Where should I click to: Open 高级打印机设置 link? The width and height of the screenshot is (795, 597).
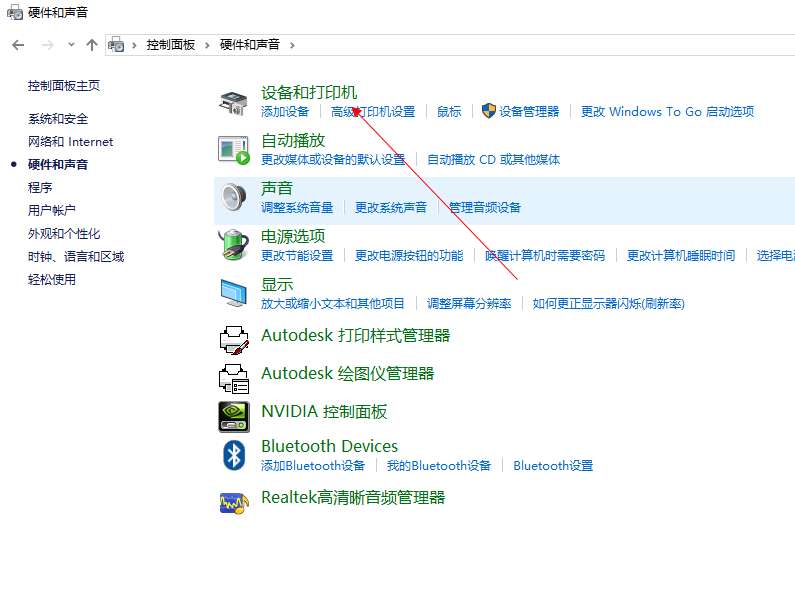pyautogui.click(x=373, y=112)
